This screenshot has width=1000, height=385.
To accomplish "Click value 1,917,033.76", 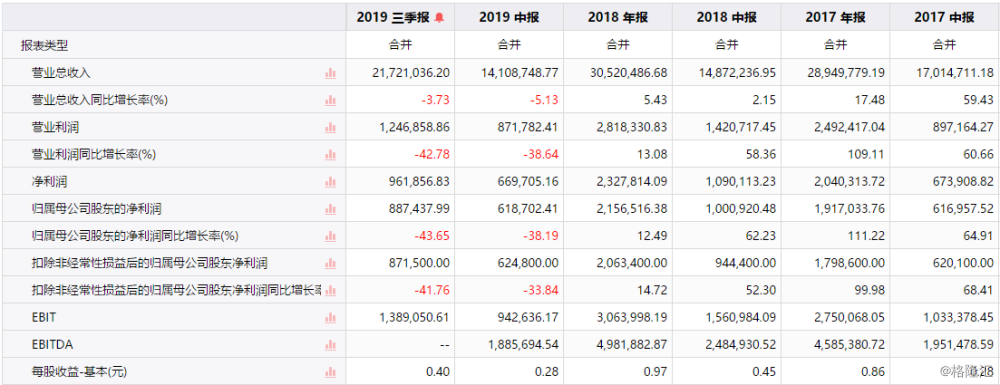I will pos(849,209).
